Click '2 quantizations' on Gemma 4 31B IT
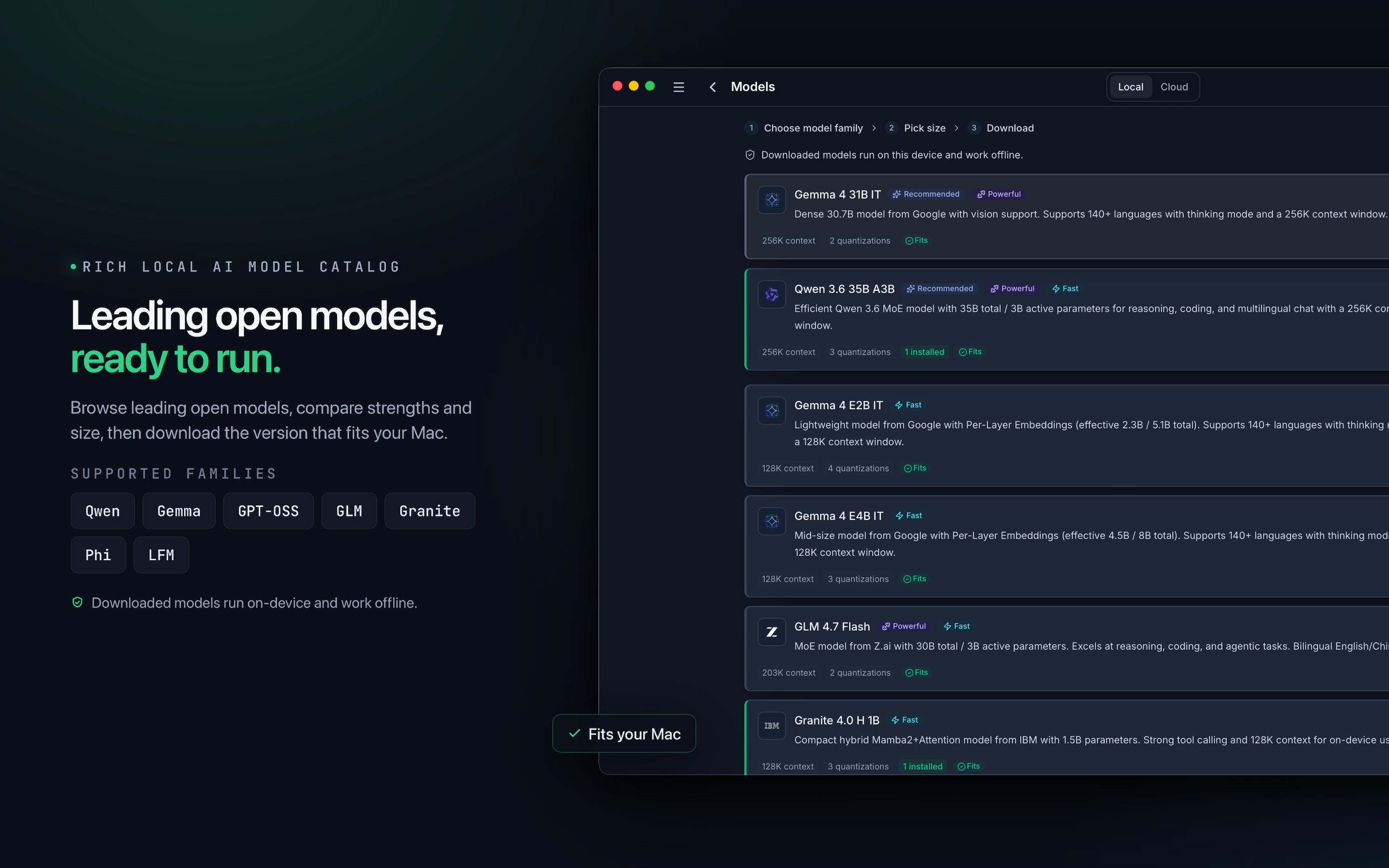1389x868 pixels. pos(859,241)
